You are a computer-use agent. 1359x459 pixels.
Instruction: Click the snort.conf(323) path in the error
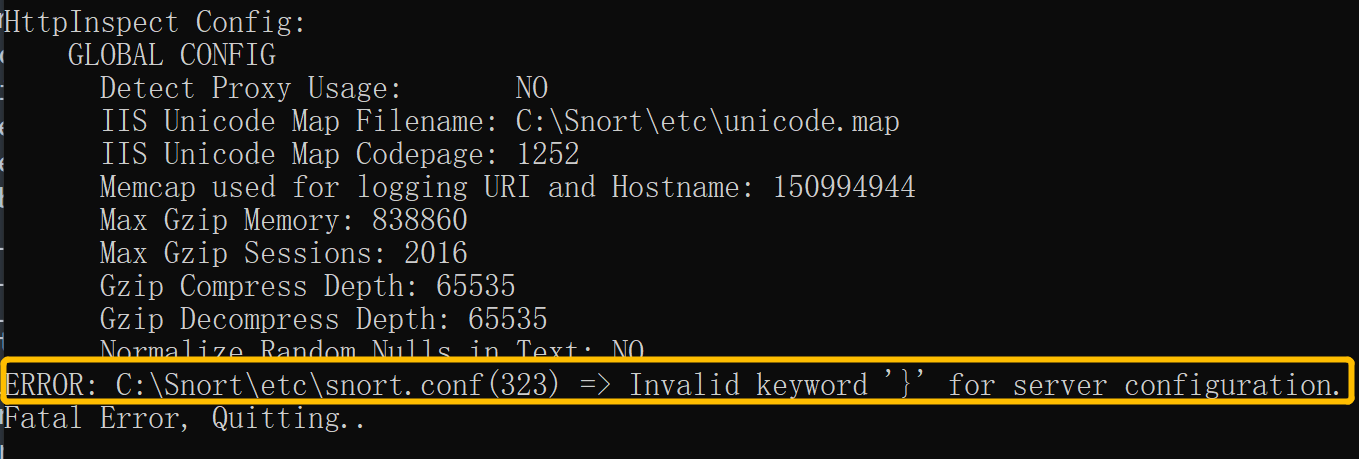click(337, 385)
